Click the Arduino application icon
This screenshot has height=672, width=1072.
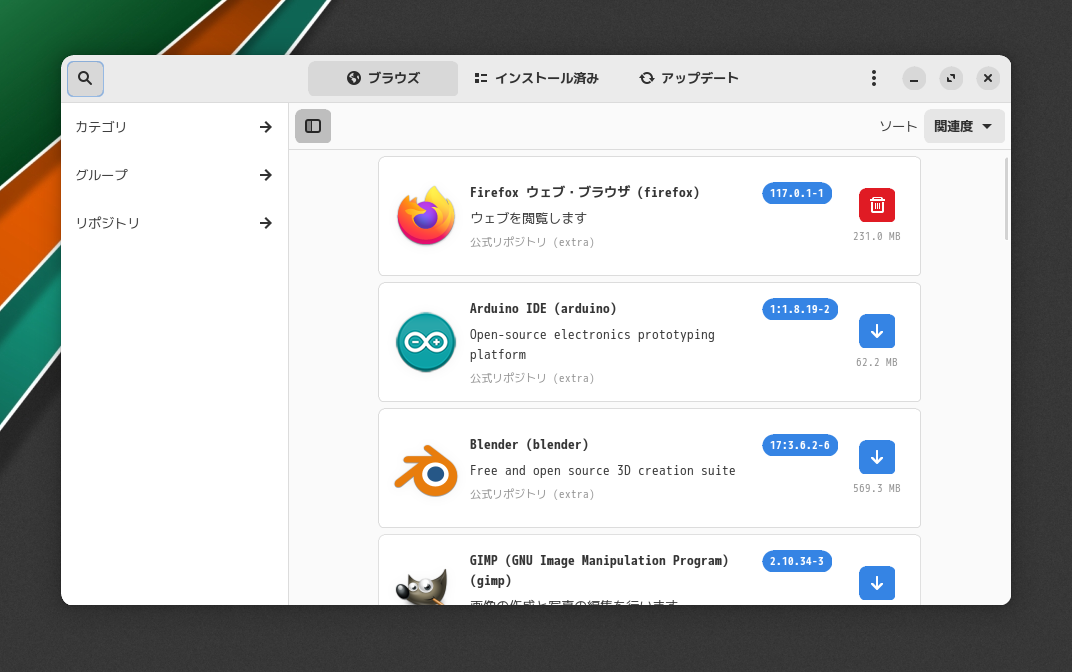[x=426, y=342]
